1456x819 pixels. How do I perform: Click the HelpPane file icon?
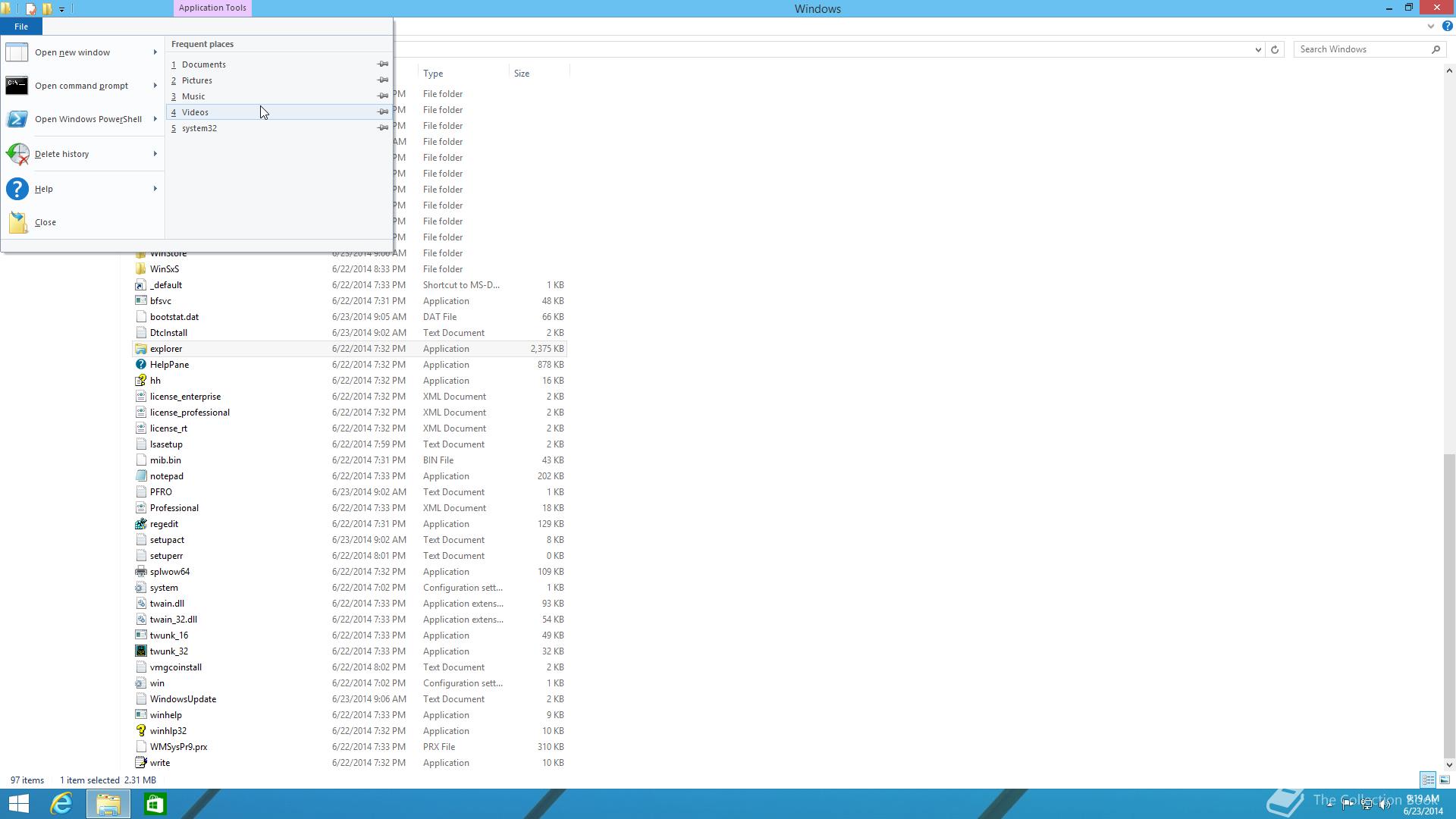pyautogui.click(x=140, y=365)
